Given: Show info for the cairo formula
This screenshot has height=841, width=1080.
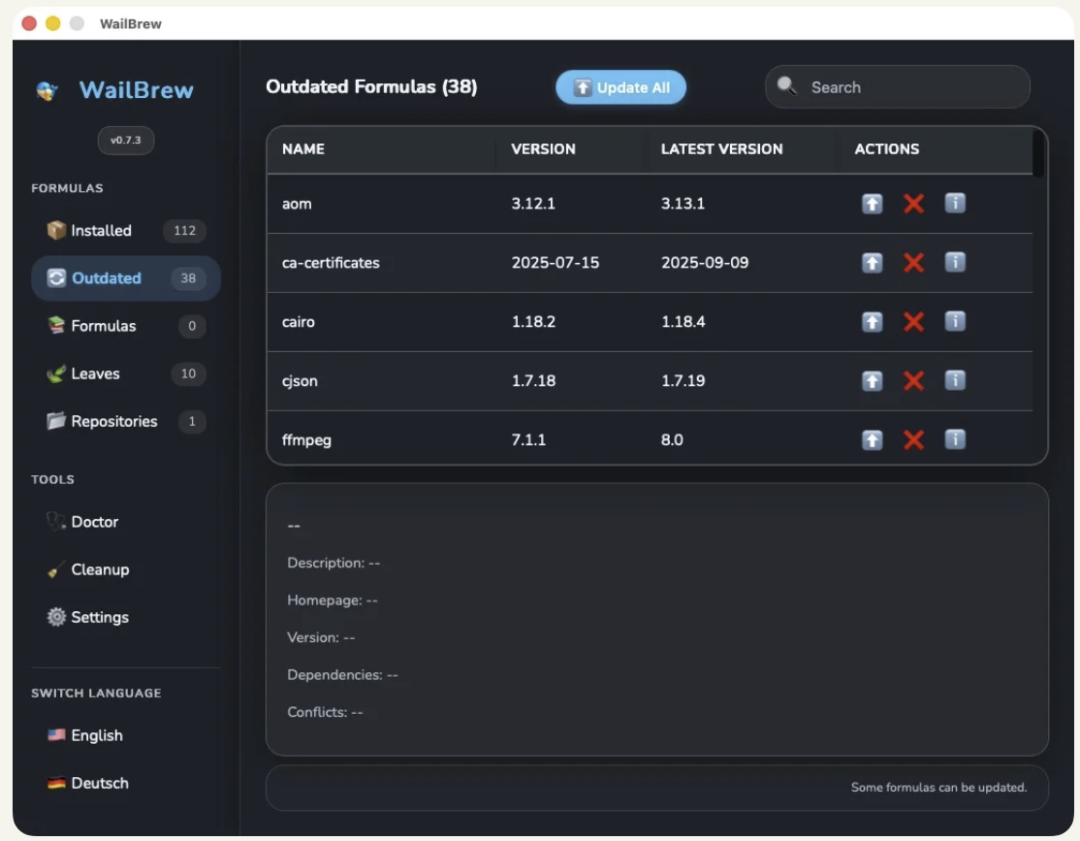Looking at the screenshot, I should click(x=955, y=322).
